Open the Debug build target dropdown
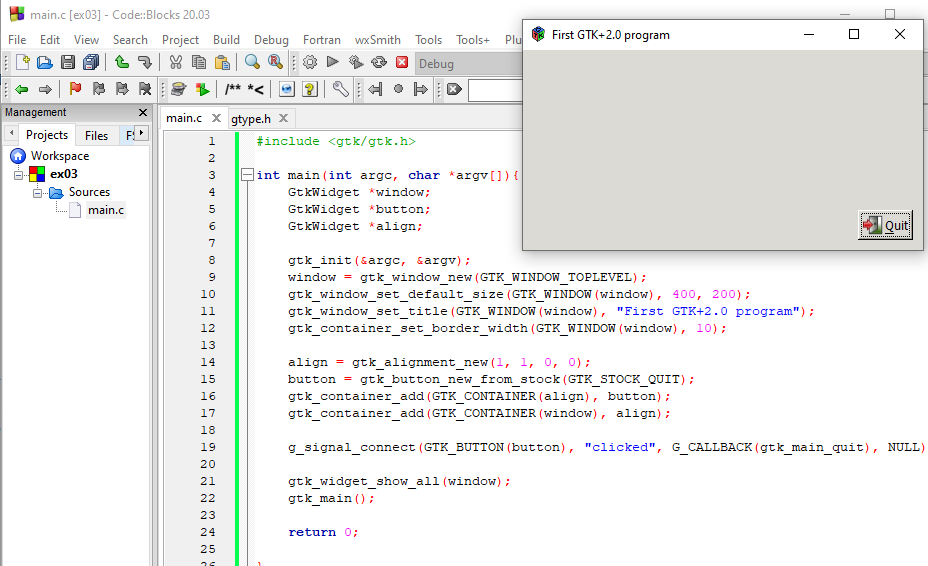This screenshot has height=566, width=928. pos(468,63)
